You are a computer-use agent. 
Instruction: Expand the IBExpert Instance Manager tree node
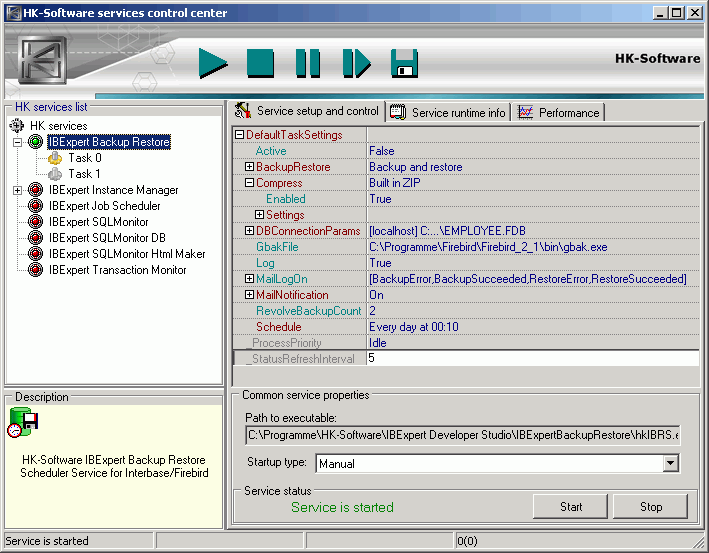17,190
